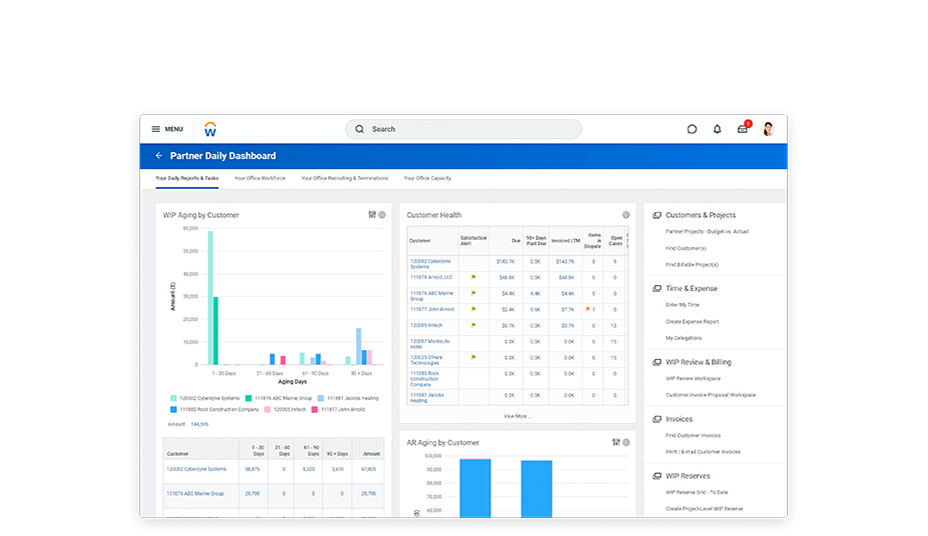Switch to Your Office Workforce tab
The image size is (928, 536).
coord(260,178)
